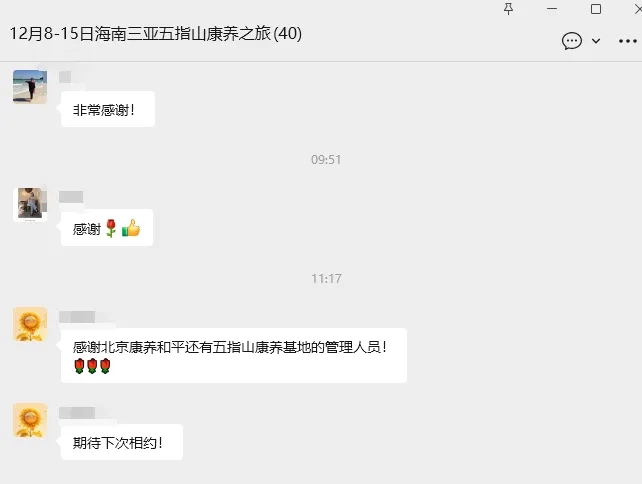Select the message 非常感谢！

[x=108, y=109]
